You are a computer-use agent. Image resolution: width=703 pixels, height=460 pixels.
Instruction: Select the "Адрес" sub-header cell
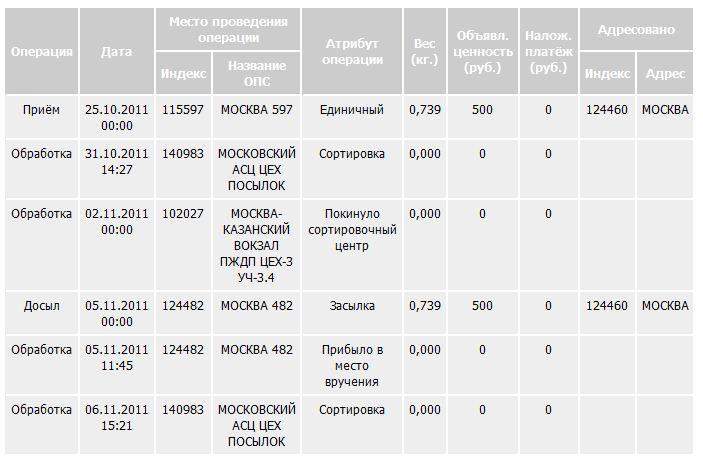(x=665, y=74)
